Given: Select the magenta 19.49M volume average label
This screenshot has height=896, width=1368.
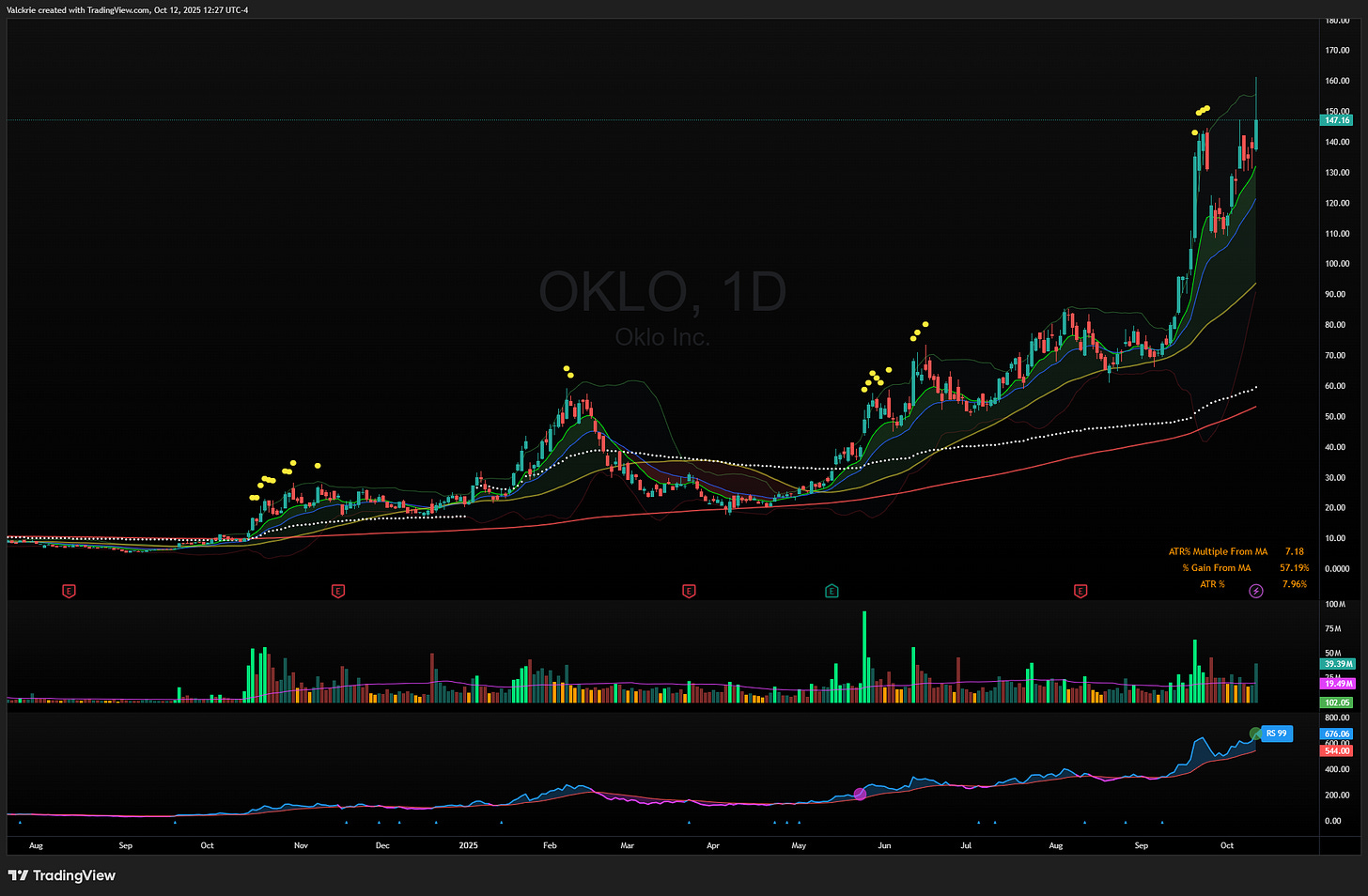Looking at the screenshot, I should (x=1337, y=684).
